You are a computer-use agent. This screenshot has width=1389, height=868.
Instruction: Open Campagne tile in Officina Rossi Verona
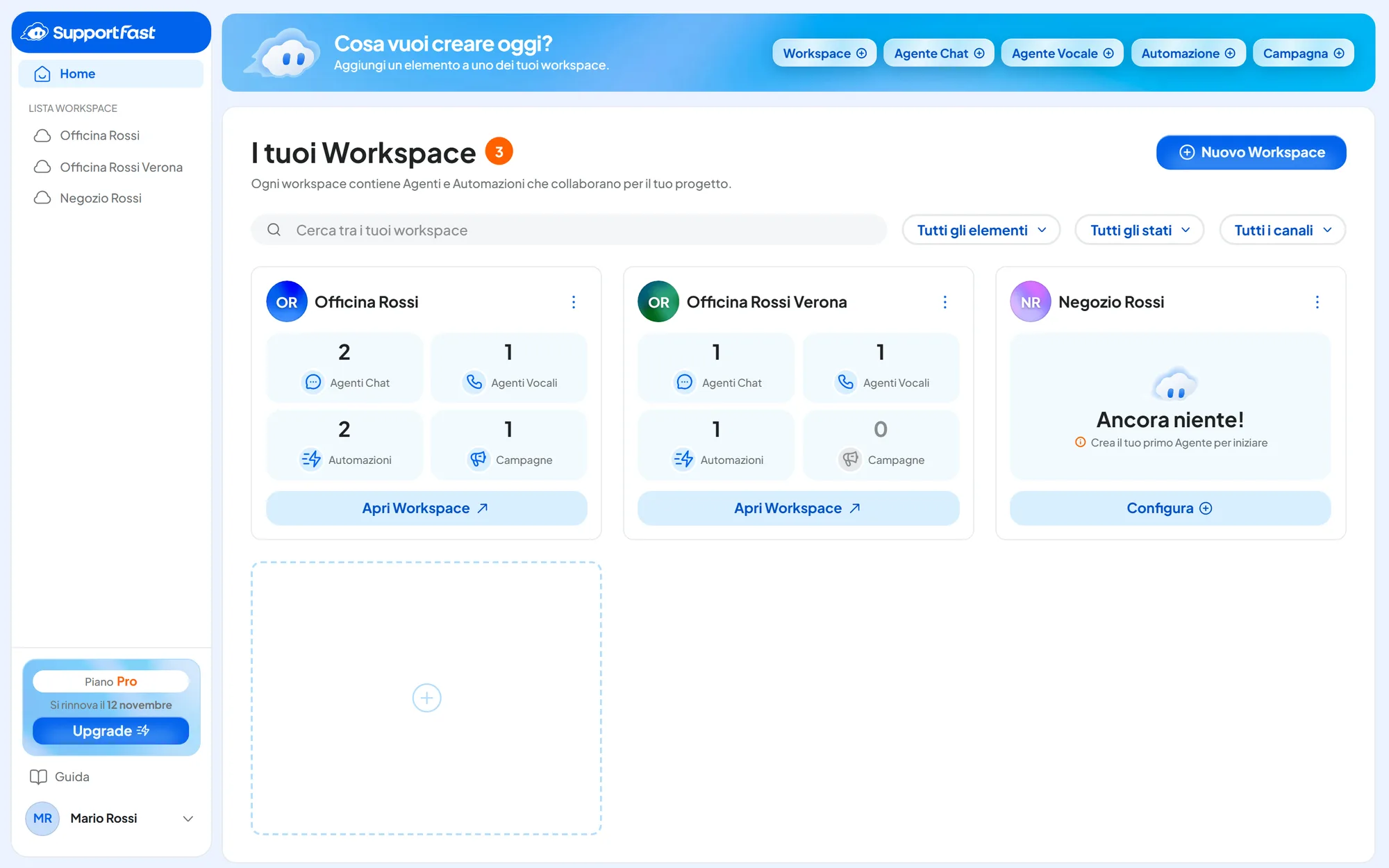881,445
